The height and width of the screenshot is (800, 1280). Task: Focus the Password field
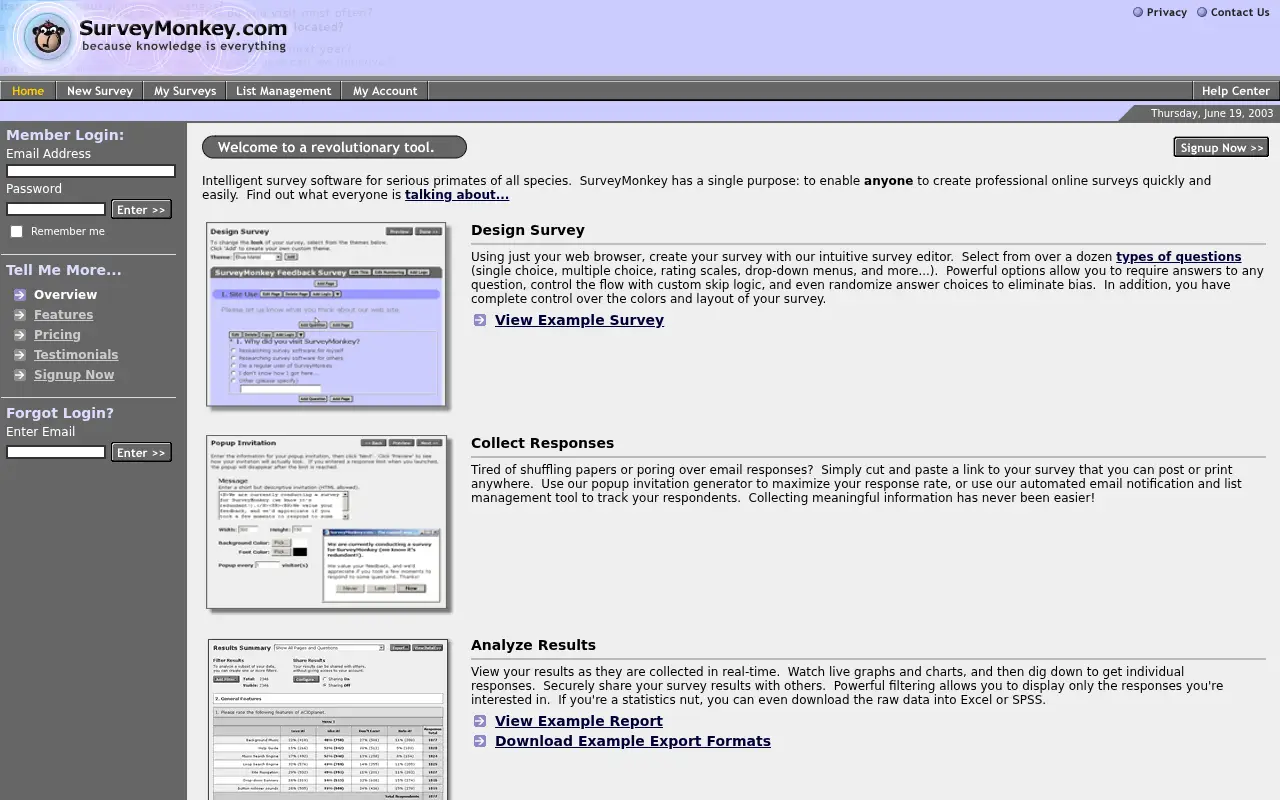56,209
